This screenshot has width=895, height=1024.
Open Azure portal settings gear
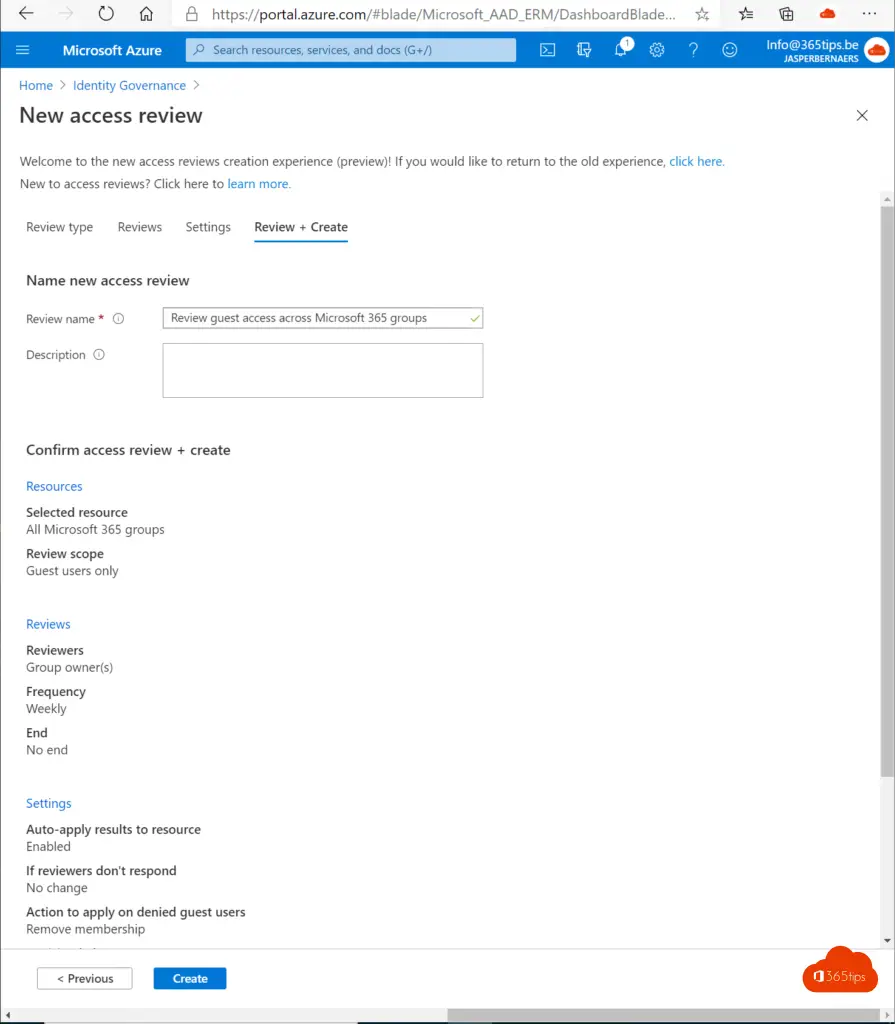657,50
